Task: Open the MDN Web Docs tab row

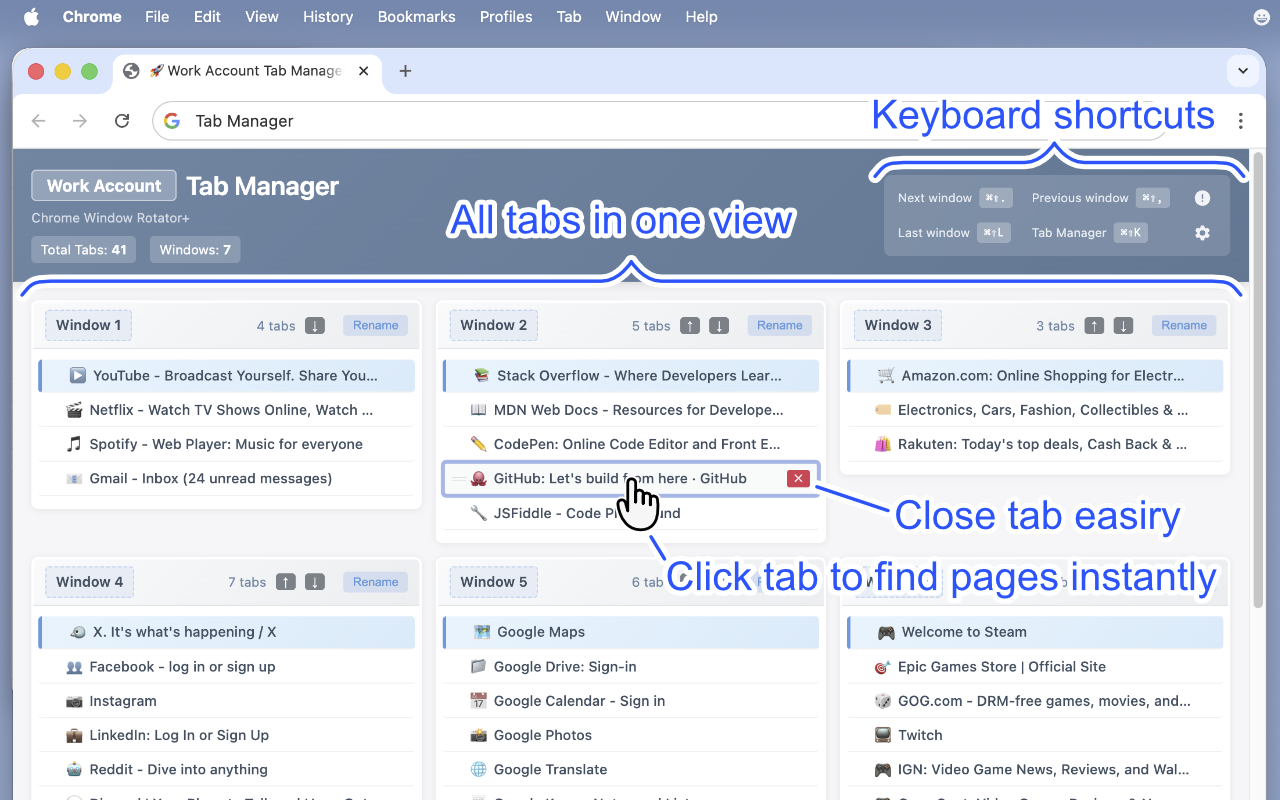Action: (x=630, y=410)
